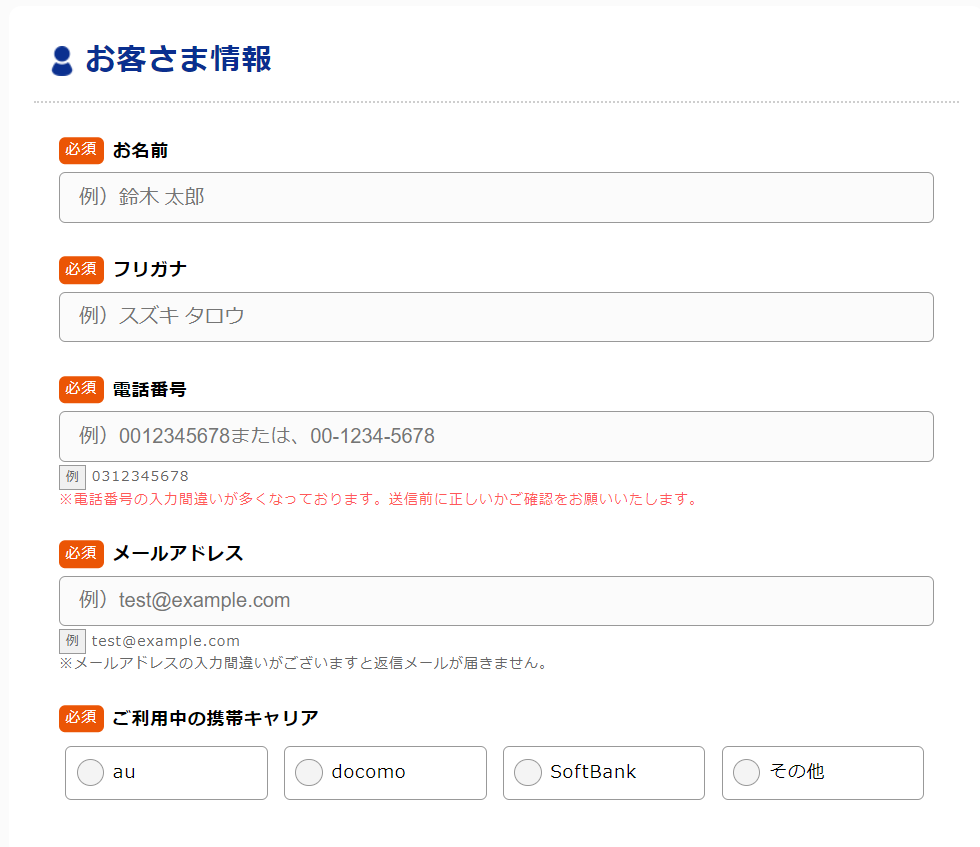Focus the 電話番号 input field

pos(496,437)
